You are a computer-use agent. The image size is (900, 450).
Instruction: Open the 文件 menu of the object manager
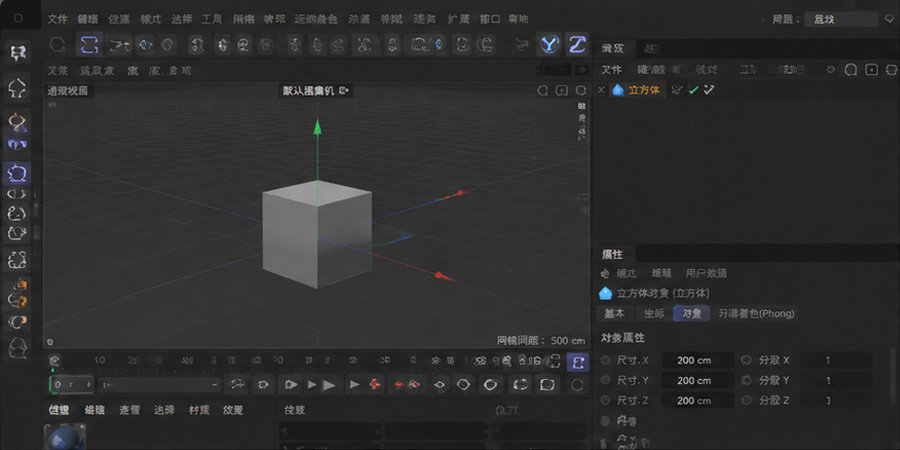coord(611,69)
